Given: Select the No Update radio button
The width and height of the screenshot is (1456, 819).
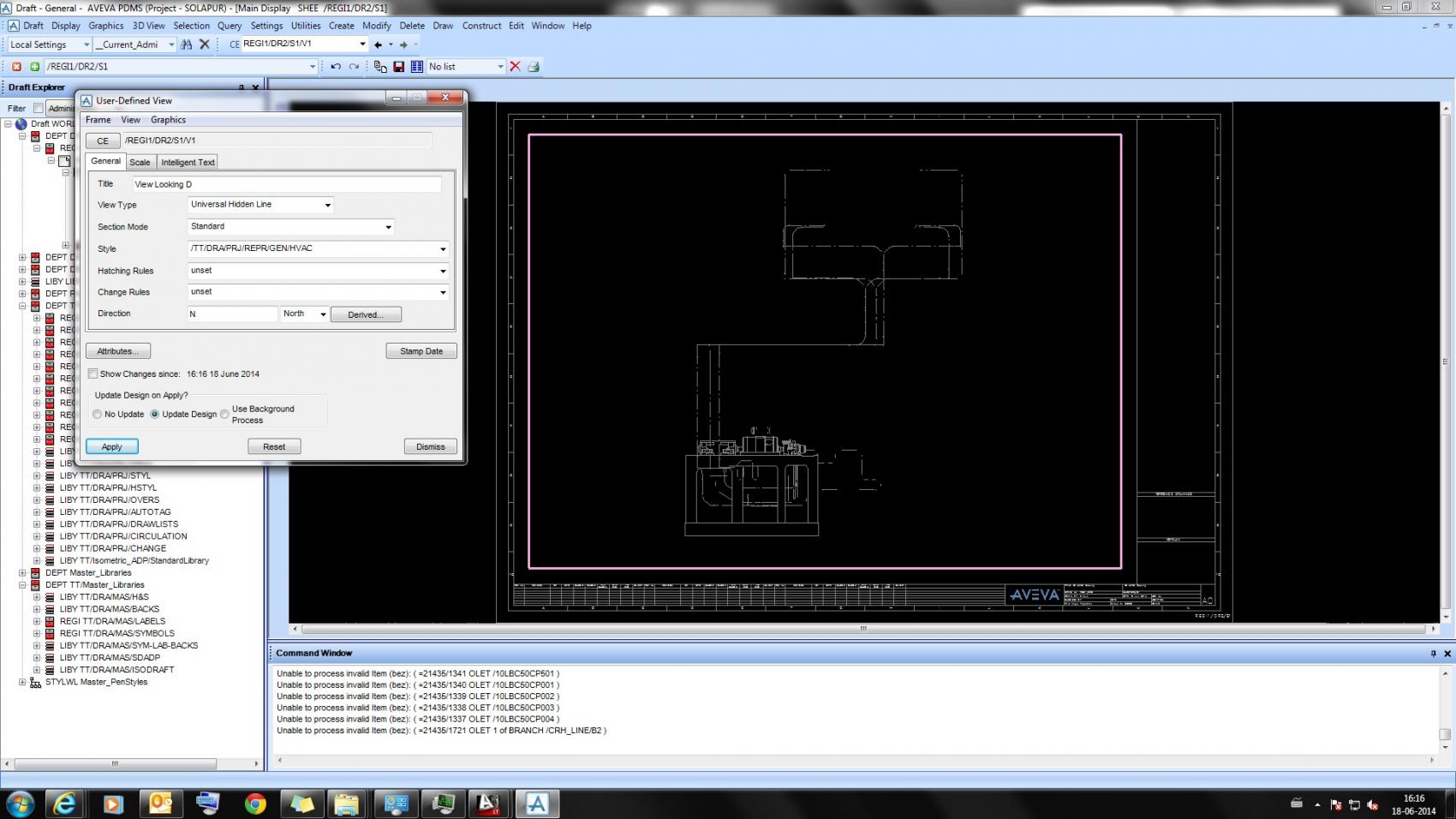Looking at the screenshot, I should click(97, 415).
